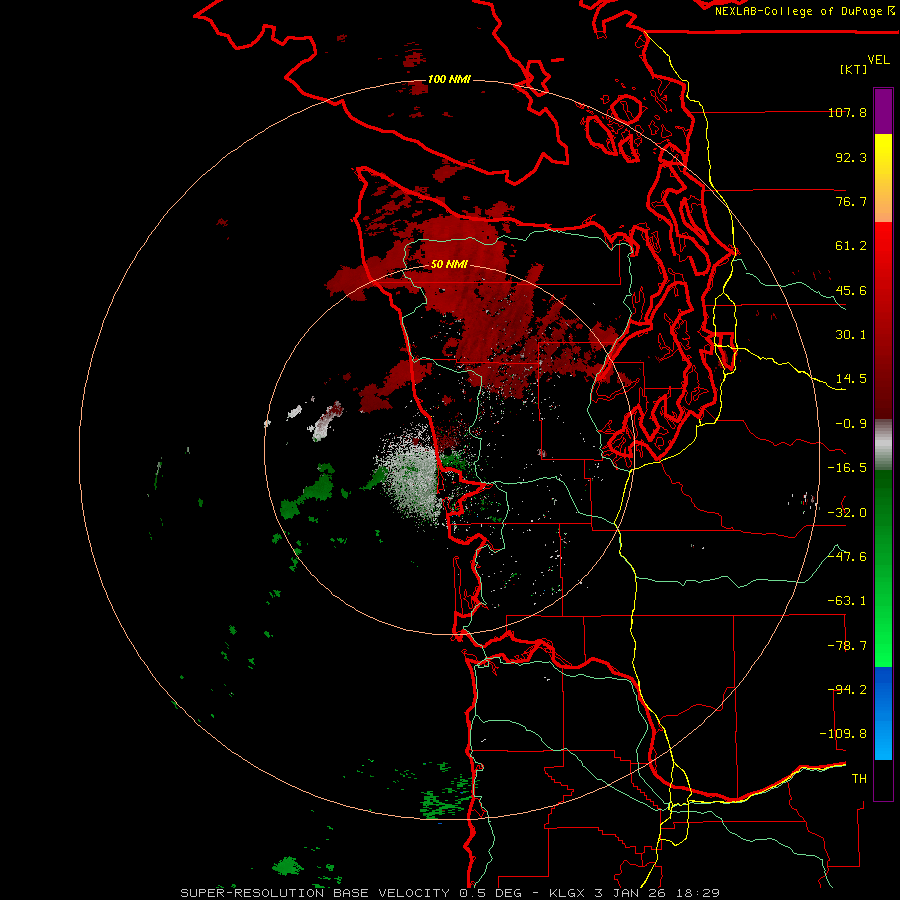The width and height of the screenshot is (900, 900).
Task: Click the 14.5 velocity scale value
Action: click(x=851, y=379)
